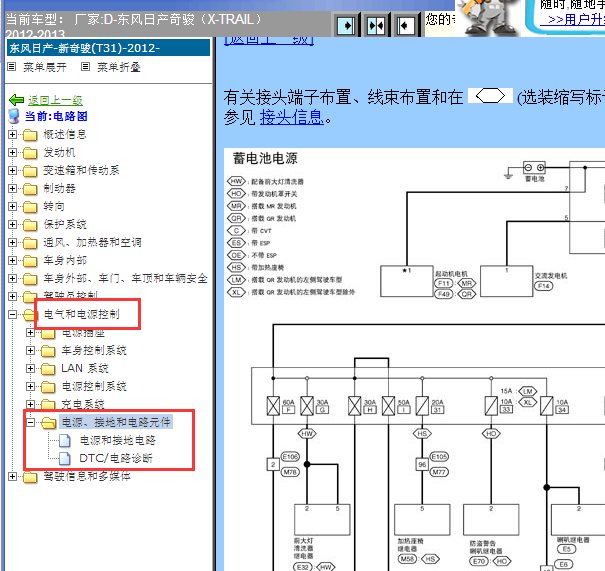605x571 pixels.
Task: Click the open folder icon of 电源、接地和电路元件
Action: 49,423
